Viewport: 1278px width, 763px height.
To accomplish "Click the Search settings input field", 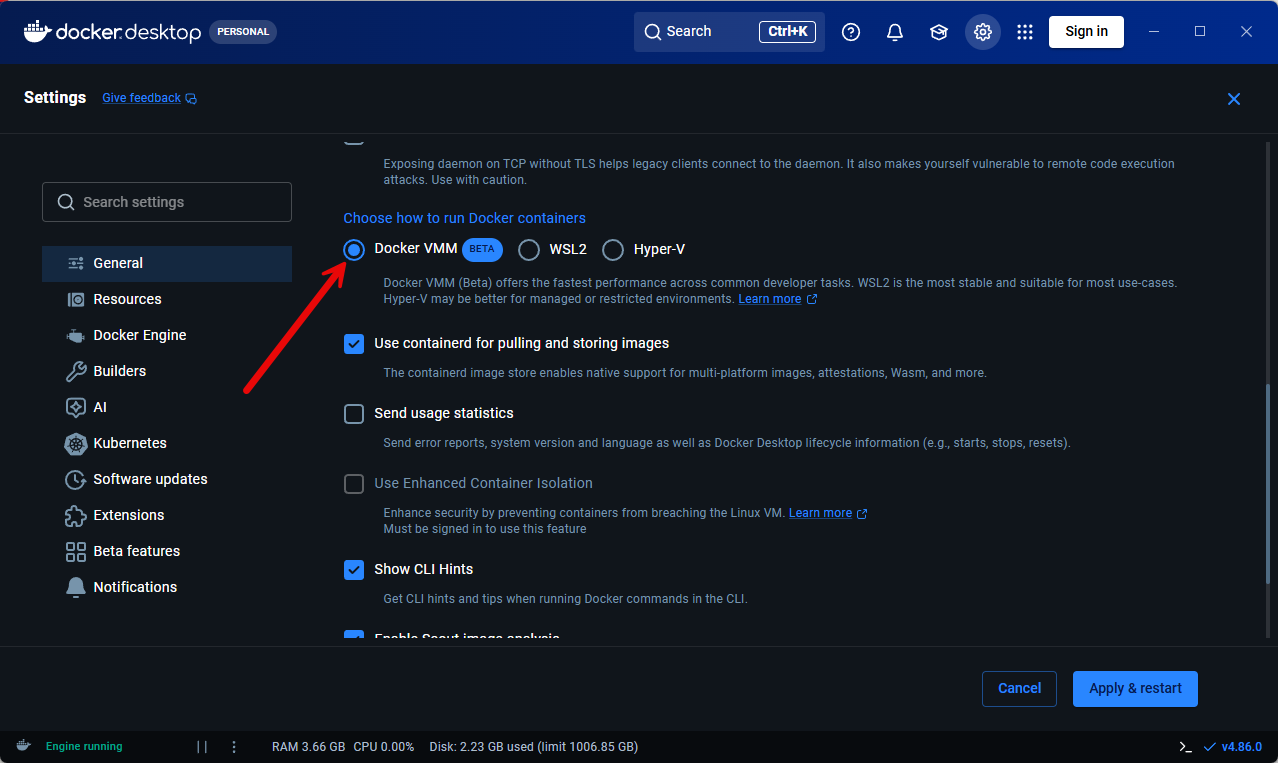I will click(x=167, y=202).
